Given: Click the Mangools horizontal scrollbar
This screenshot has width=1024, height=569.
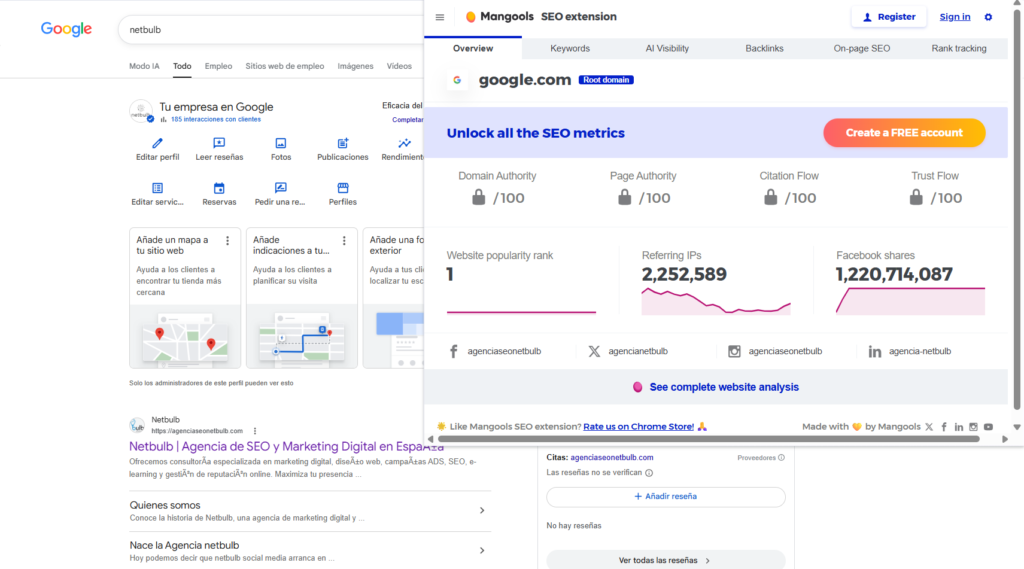Looking at the screenshot, I should pos(709,439).
